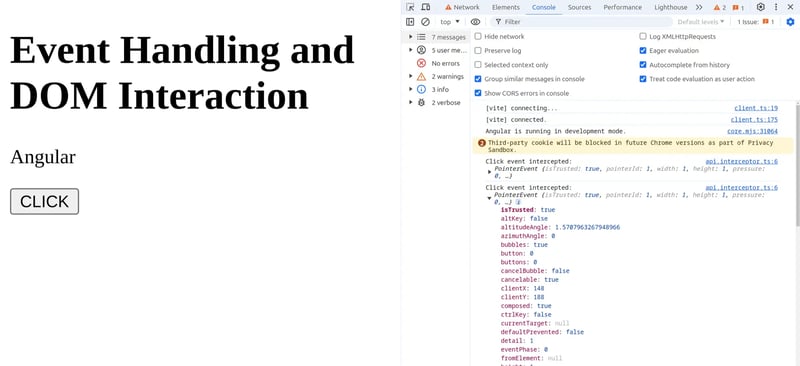The height and width of the screenshot is (366, 800).
Task: Click the issues badge in the tab bar
Action: pyautogui.click(x=738, y=7)
